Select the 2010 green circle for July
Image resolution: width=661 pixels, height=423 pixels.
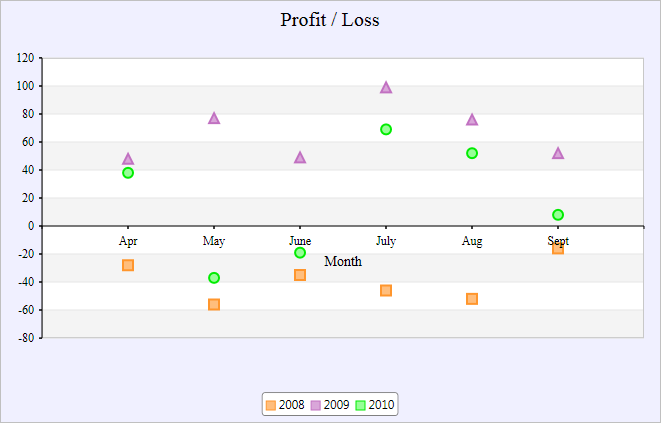coord(386,129)
